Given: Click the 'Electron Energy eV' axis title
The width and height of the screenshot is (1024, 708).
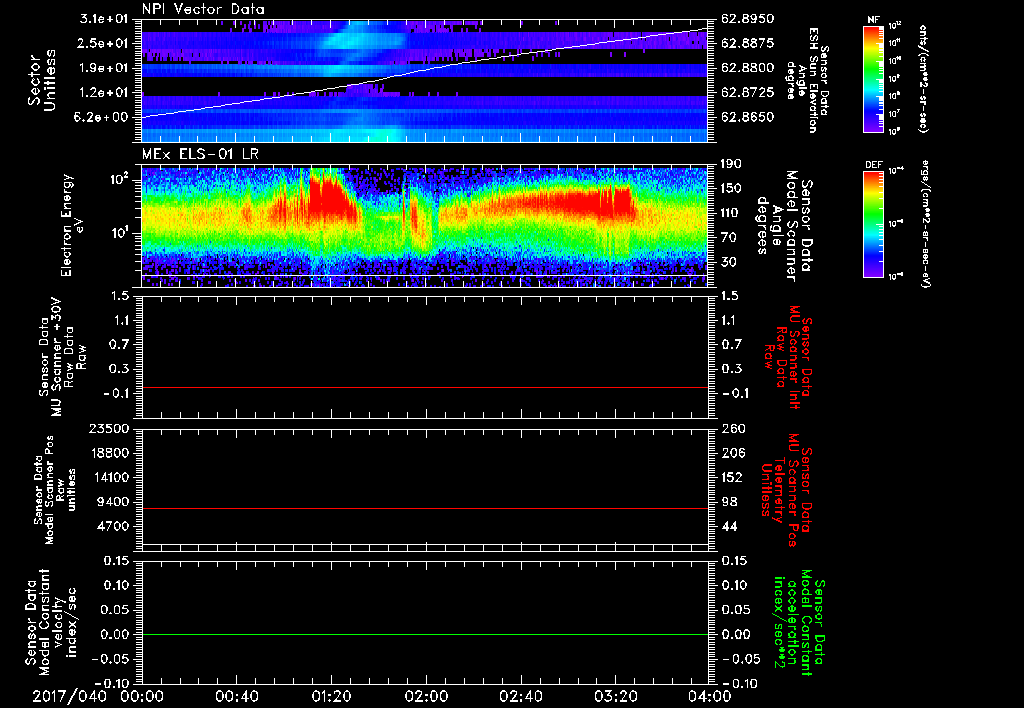Looking at the screenshot, I should tap(74, 226).
